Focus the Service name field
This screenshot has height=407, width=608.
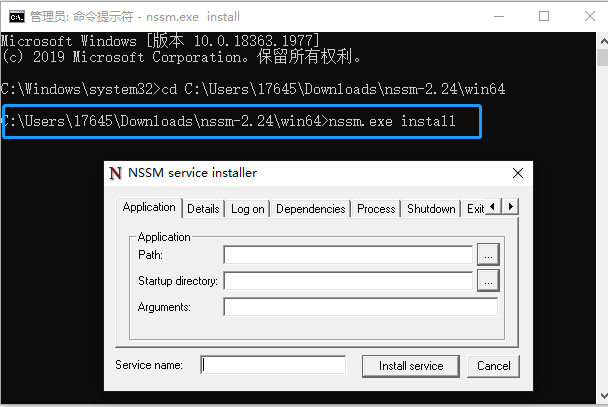273,365
